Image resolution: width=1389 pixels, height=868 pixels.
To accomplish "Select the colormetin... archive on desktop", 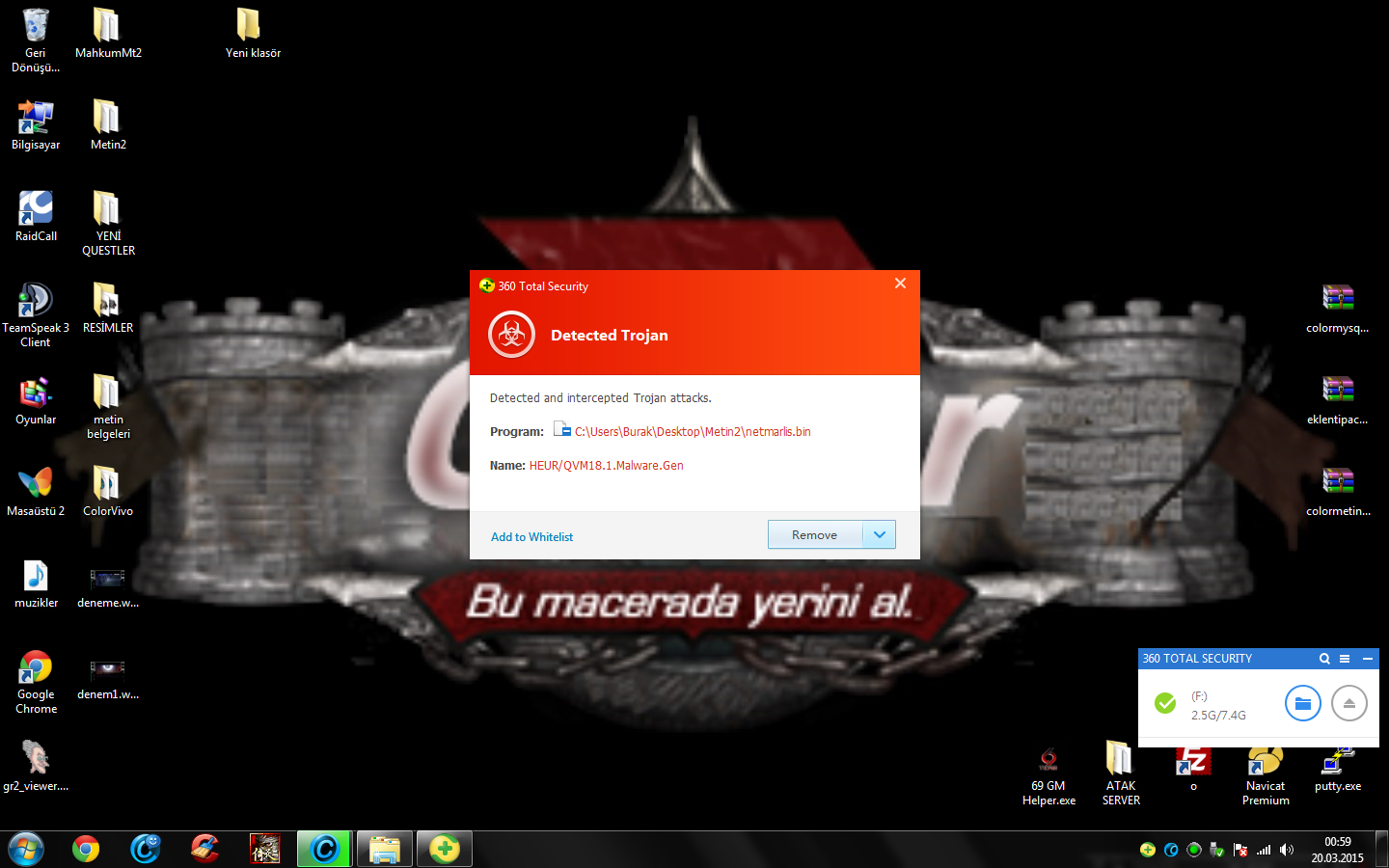I will 1338,492.
